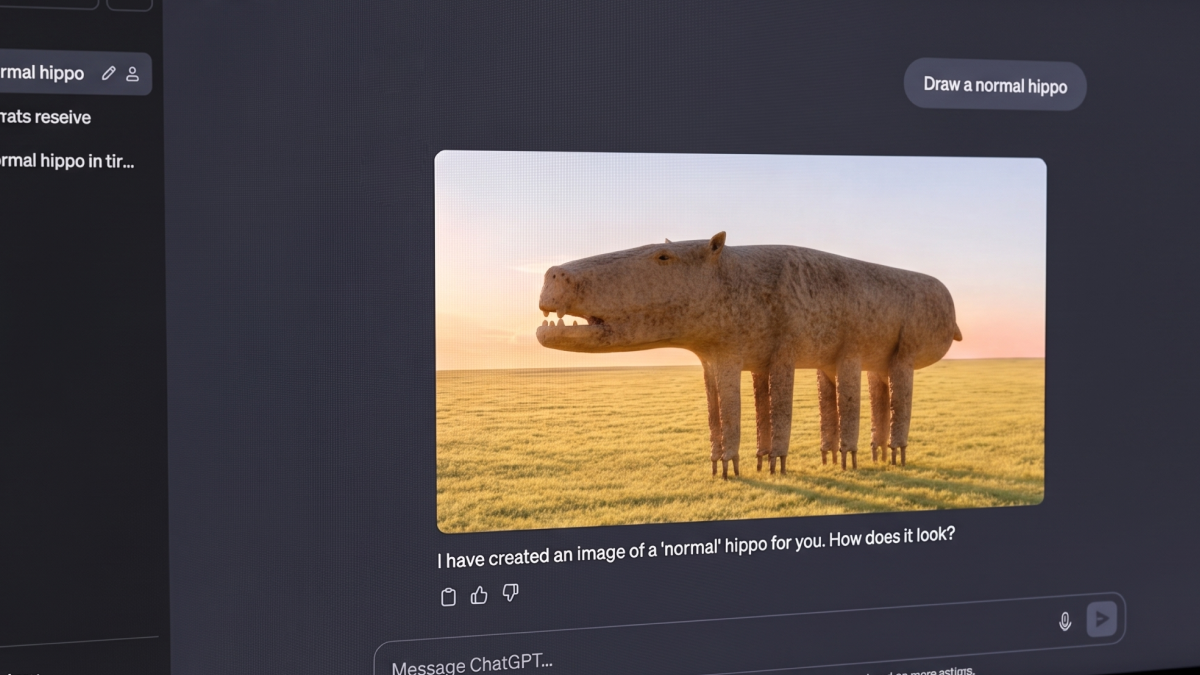Screen dimensions: 1200x675
Task: Toggle positive feedback on the hippo response
Action: [479, 595]
